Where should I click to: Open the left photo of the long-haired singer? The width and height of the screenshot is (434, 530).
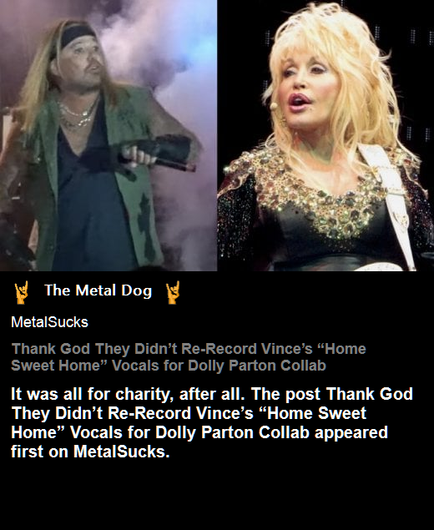click(x=108, y=135)
